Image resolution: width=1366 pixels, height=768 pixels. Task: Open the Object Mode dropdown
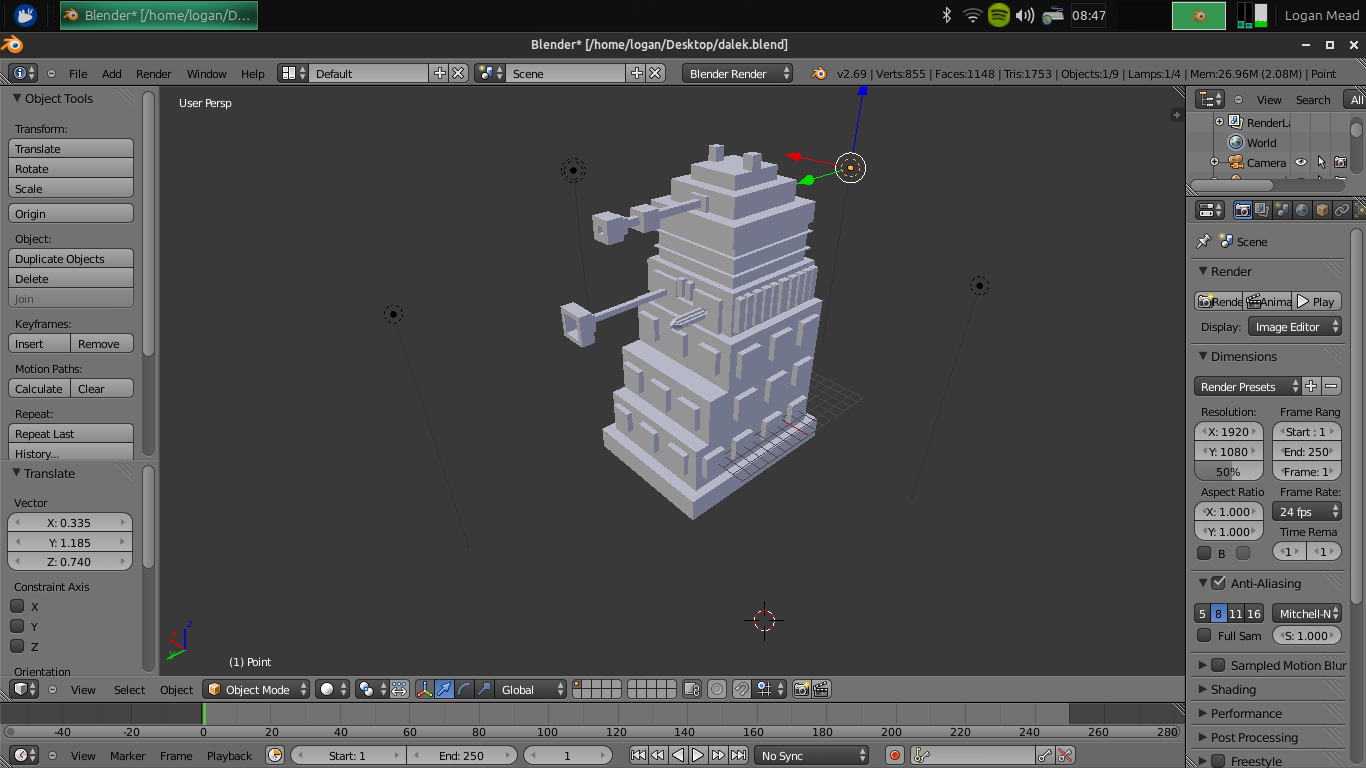coord(256,689)
